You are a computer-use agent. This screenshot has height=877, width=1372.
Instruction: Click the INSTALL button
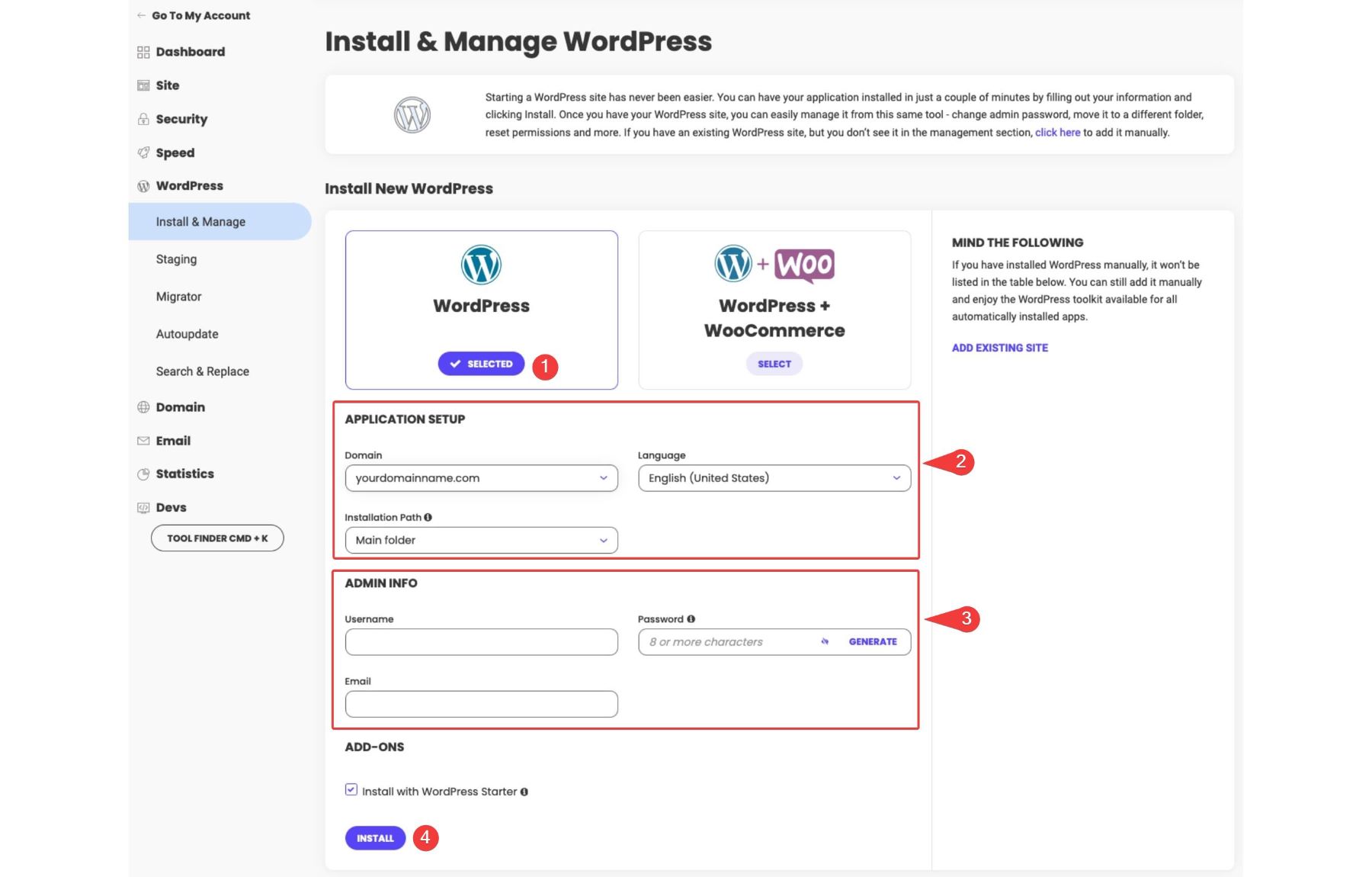tap(375, 837)
